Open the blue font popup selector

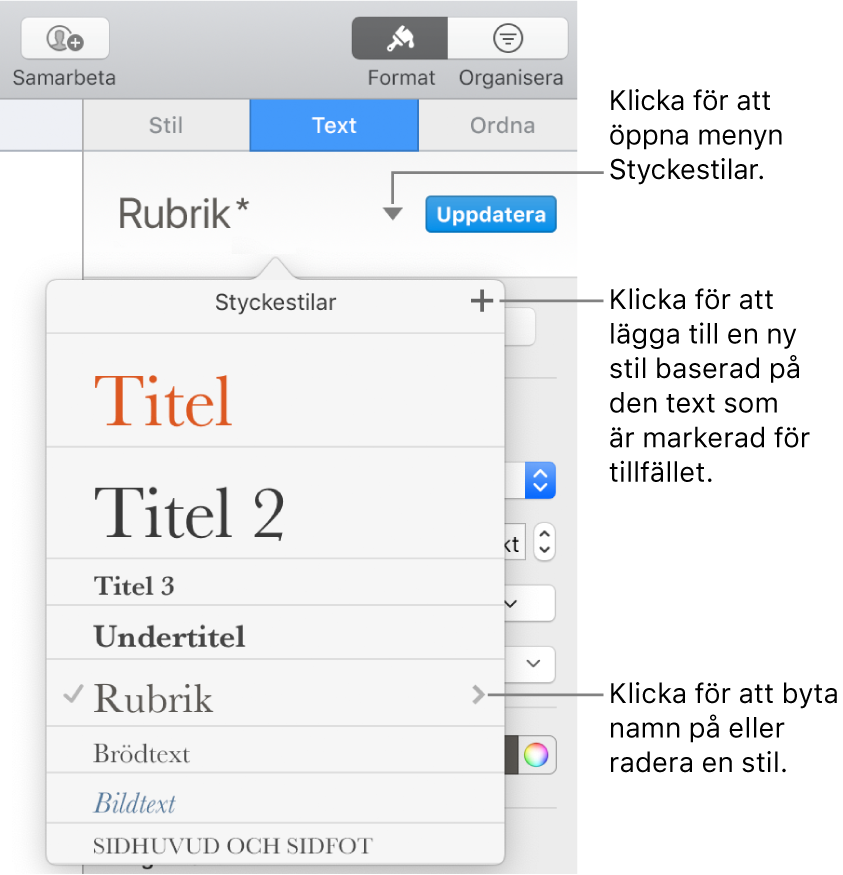point(540,480)
